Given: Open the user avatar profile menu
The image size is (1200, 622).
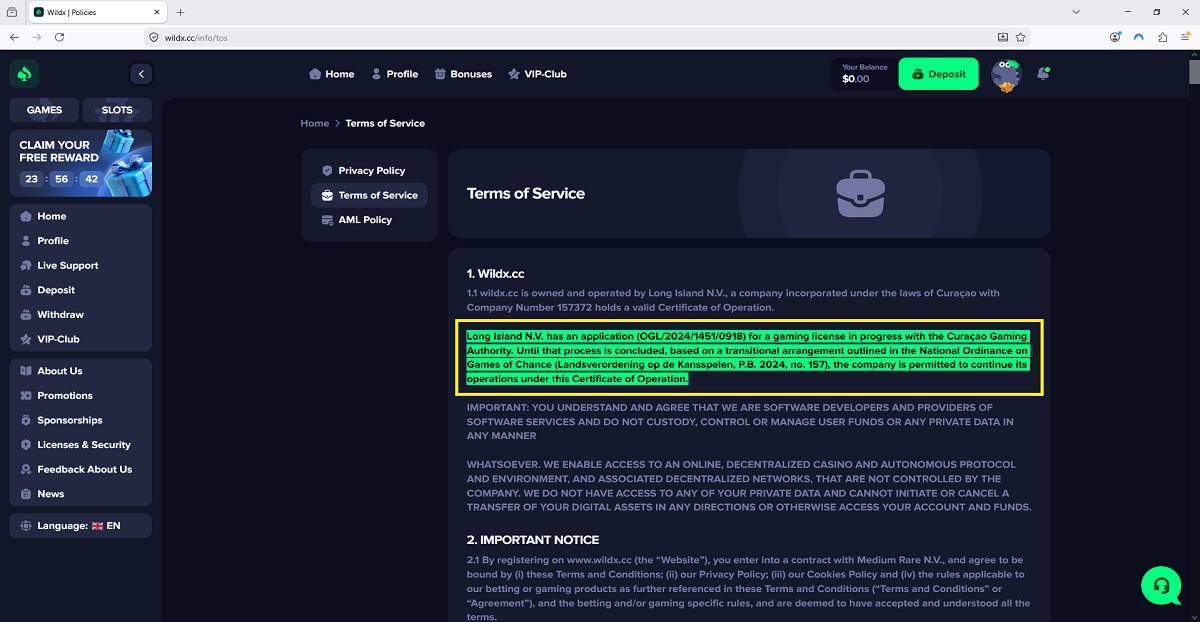Looking at the screenshot, I should [x=1006, y=75].
